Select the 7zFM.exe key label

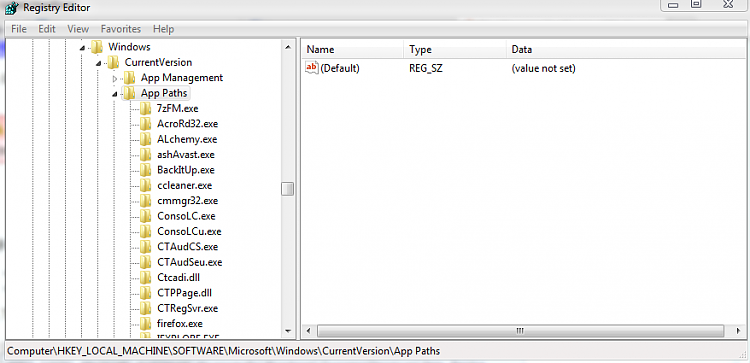pyautogui.click(x=177, y=109)
